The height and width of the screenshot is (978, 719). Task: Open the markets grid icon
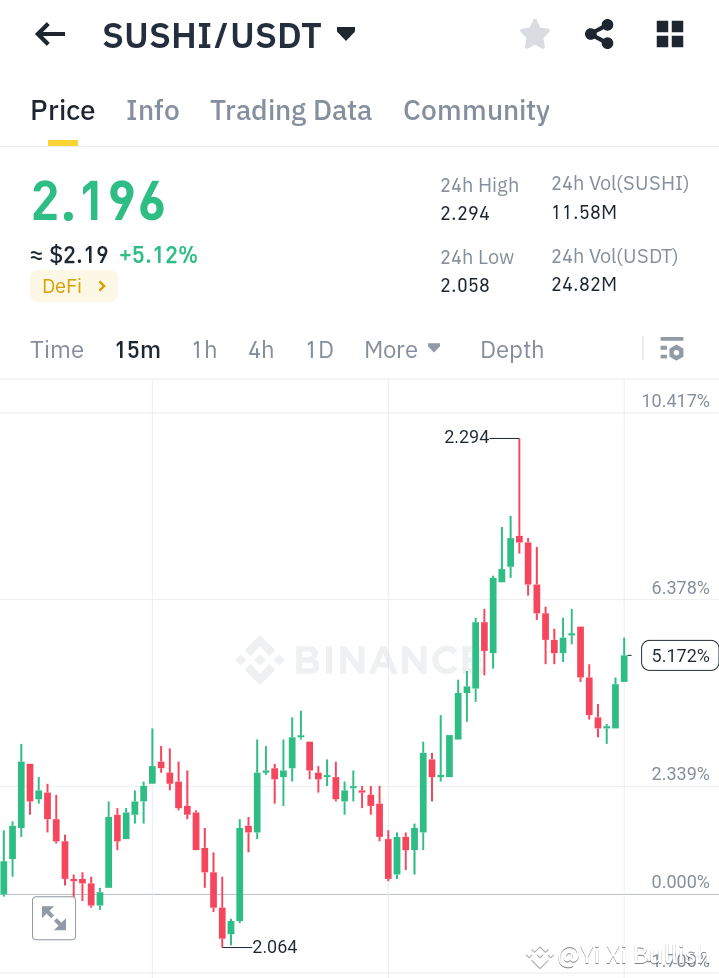click(x=669, y=33)
